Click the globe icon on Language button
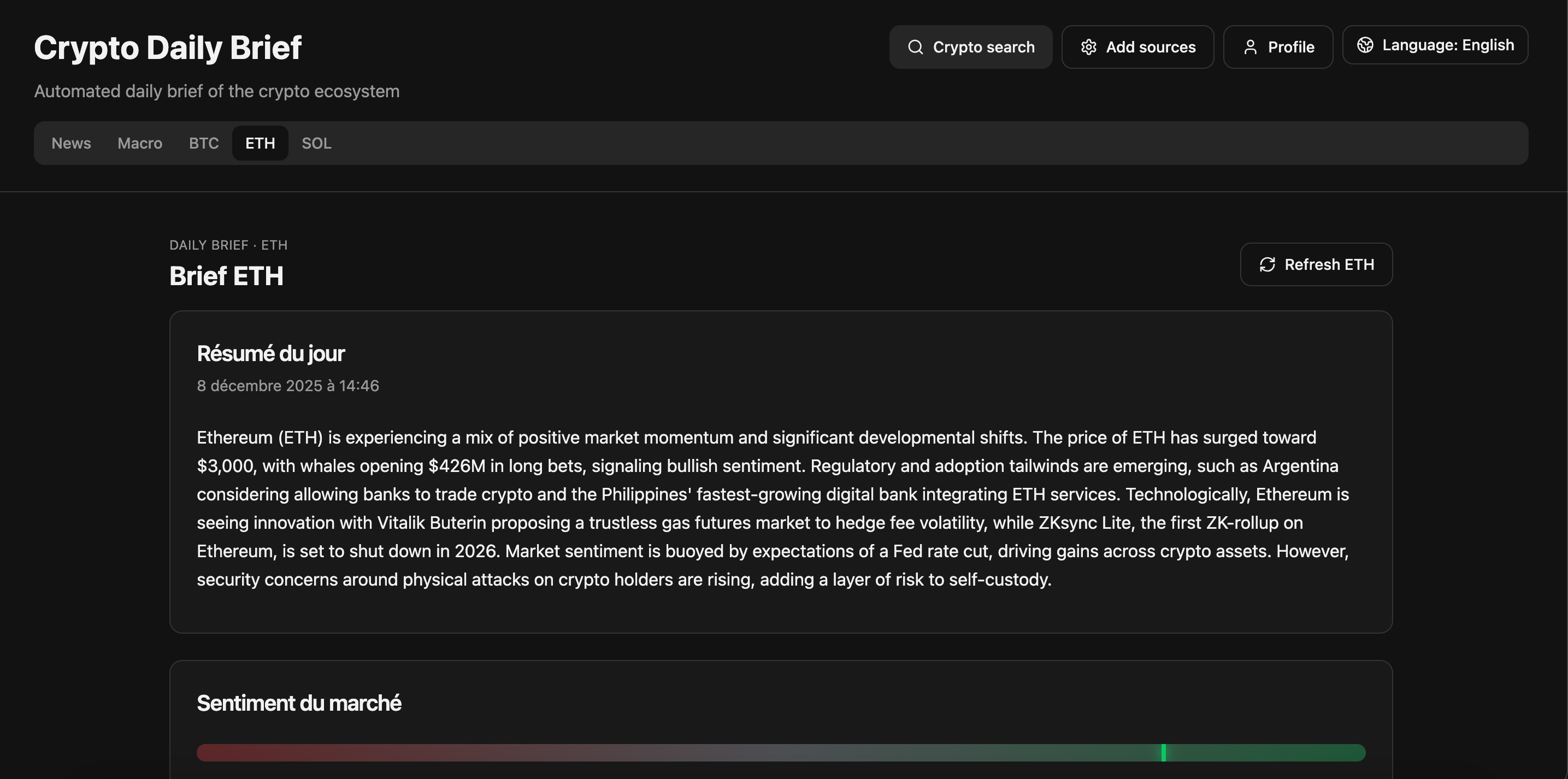The image size is (1568, 779). pos(1366,45)
